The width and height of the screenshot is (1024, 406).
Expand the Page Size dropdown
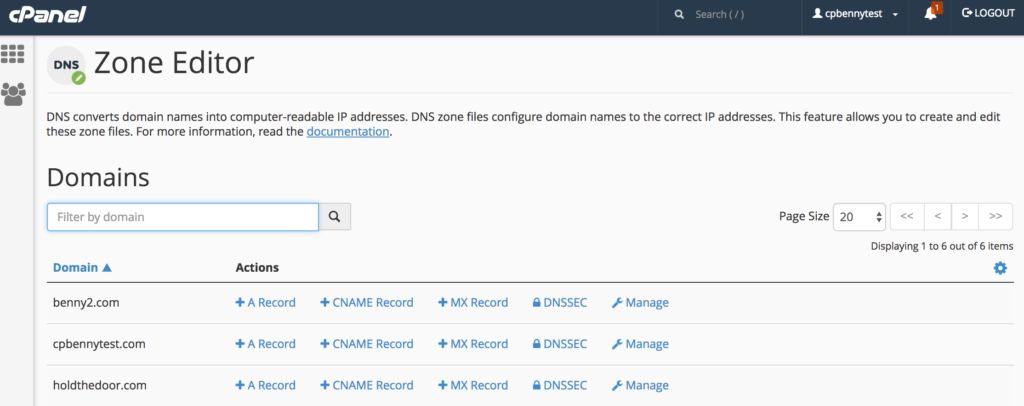point(859,216)
